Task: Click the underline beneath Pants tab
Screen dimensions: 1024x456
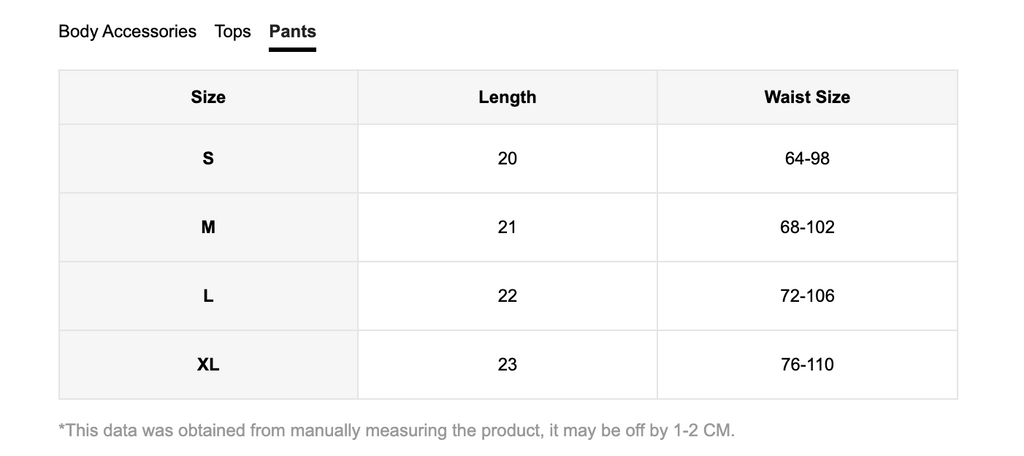Action: [x=293, y=49]
